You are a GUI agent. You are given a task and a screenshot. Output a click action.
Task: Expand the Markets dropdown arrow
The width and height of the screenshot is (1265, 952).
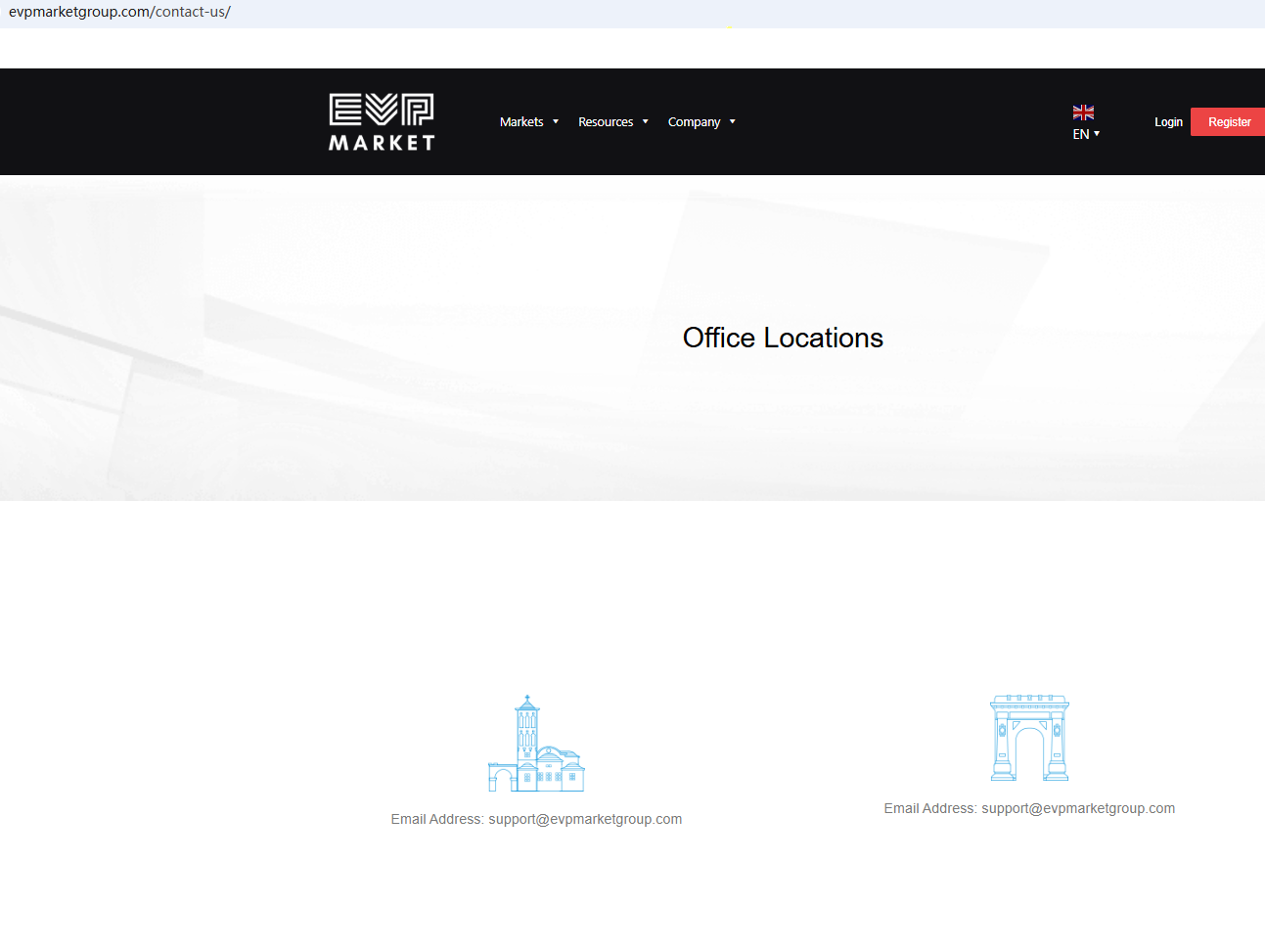pos(556,122)
